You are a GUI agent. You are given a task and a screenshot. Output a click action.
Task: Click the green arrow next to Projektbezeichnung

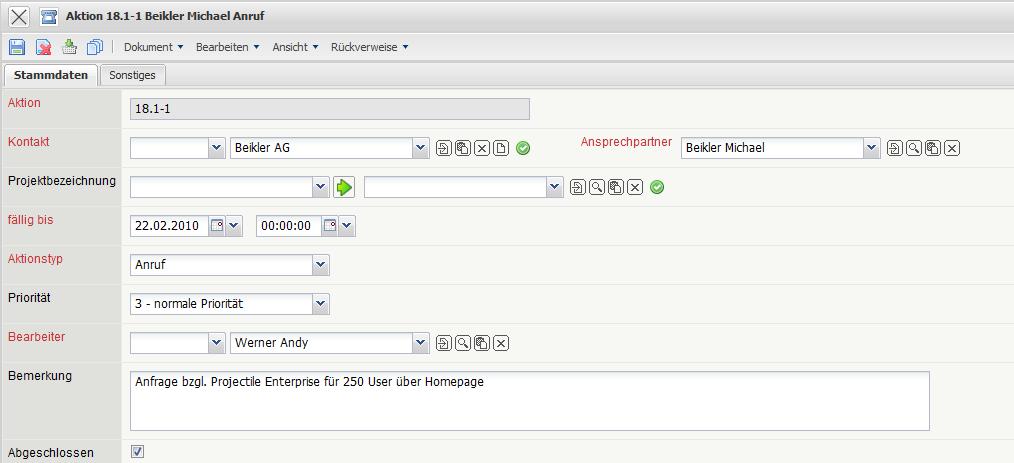coord(344,188)
